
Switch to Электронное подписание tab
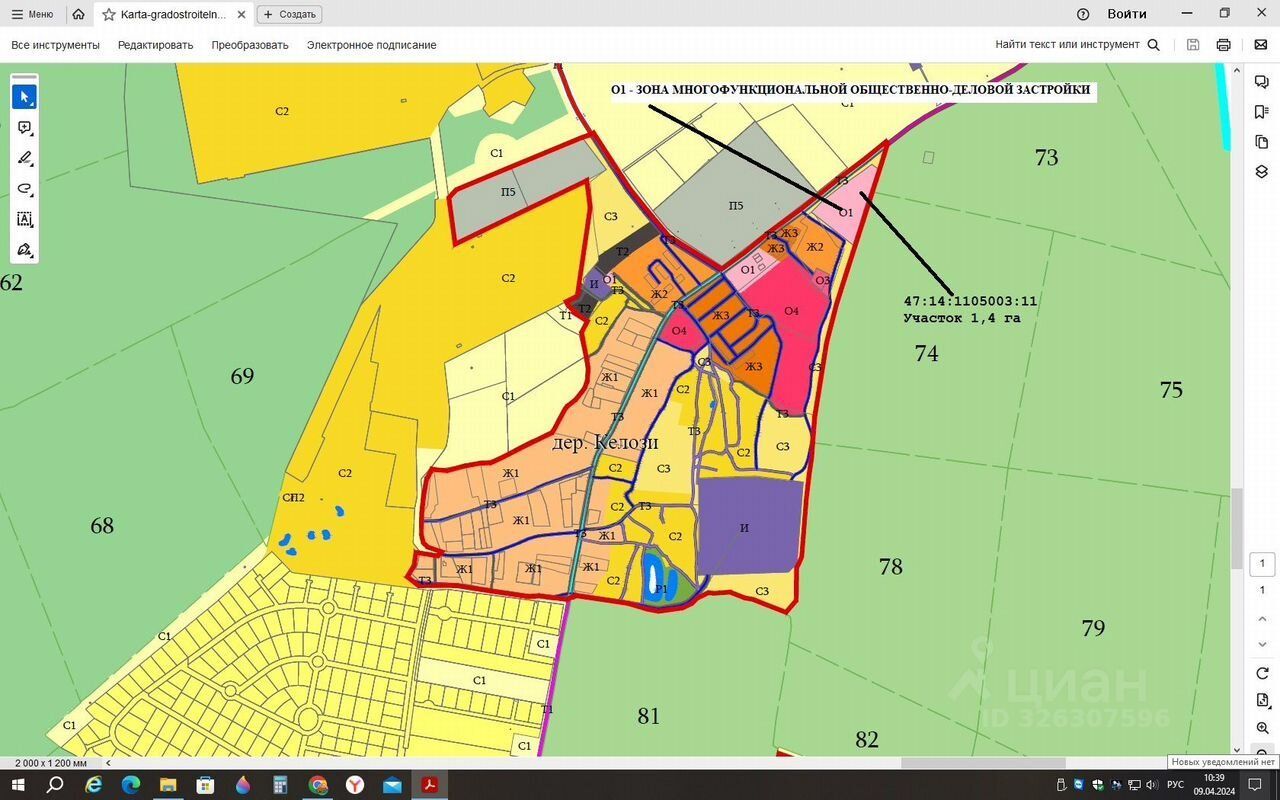click(371, 45)
